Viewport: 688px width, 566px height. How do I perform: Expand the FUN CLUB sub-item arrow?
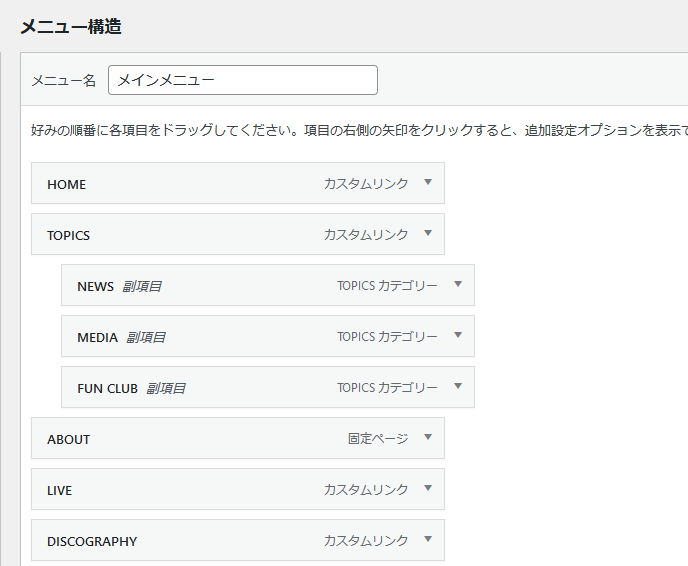click(x=457, y=387)
